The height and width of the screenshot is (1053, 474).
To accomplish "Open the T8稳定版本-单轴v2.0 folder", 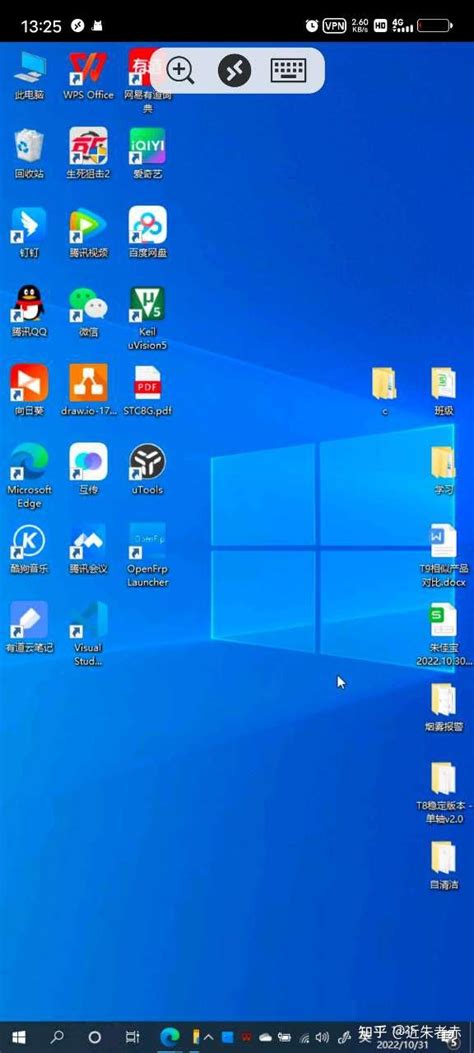I will pos(443,792).
